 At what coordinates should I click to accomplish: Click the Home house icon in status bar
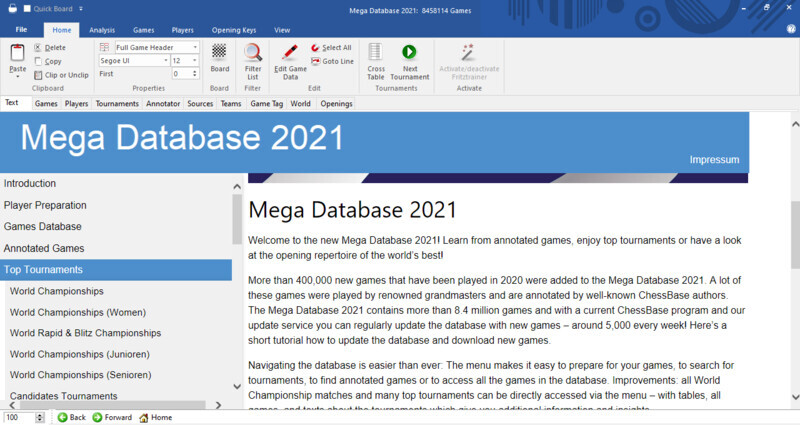[x=144, y=418]
